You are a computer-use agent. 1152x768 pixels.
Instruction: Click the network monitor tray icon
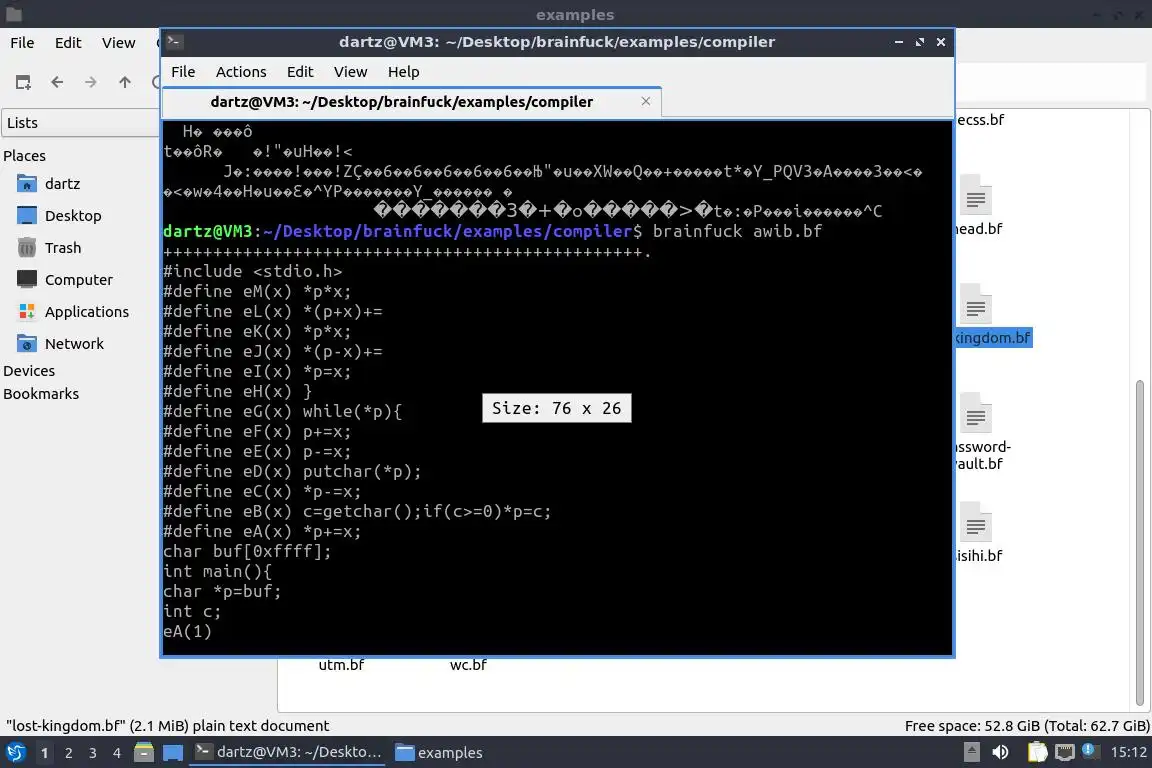tap(1065, 752)
